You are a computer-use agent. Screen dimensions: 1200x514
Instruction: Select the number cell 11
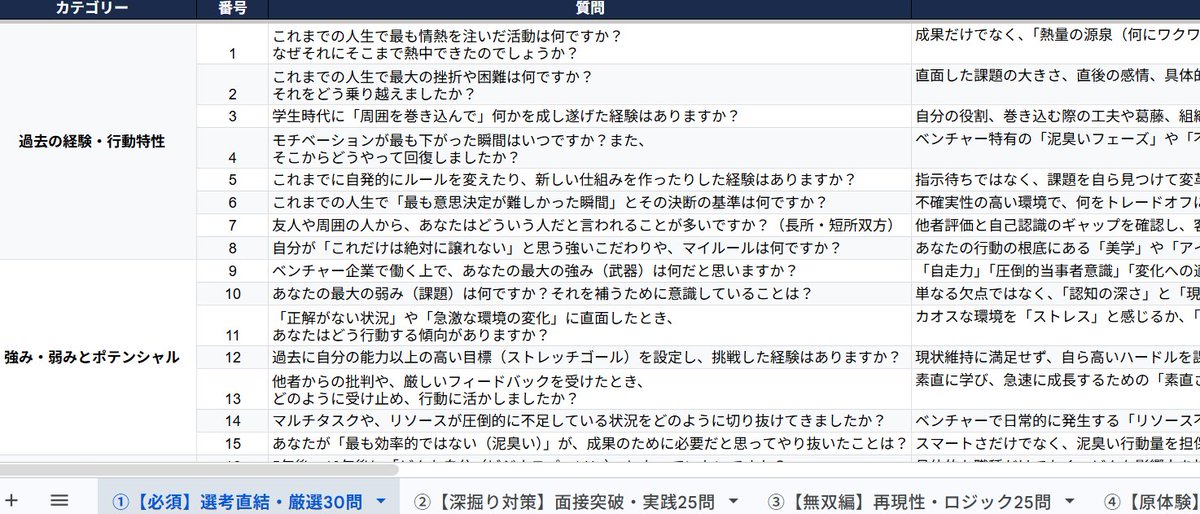pyautogui.click(x=232, y=326)
